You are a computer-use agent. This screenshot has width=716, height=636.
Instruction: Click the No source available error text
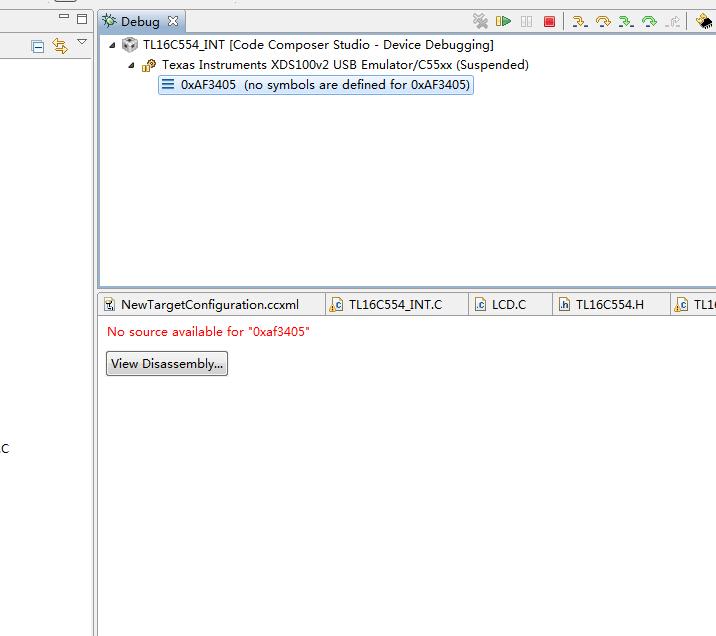tap(208, 331)
